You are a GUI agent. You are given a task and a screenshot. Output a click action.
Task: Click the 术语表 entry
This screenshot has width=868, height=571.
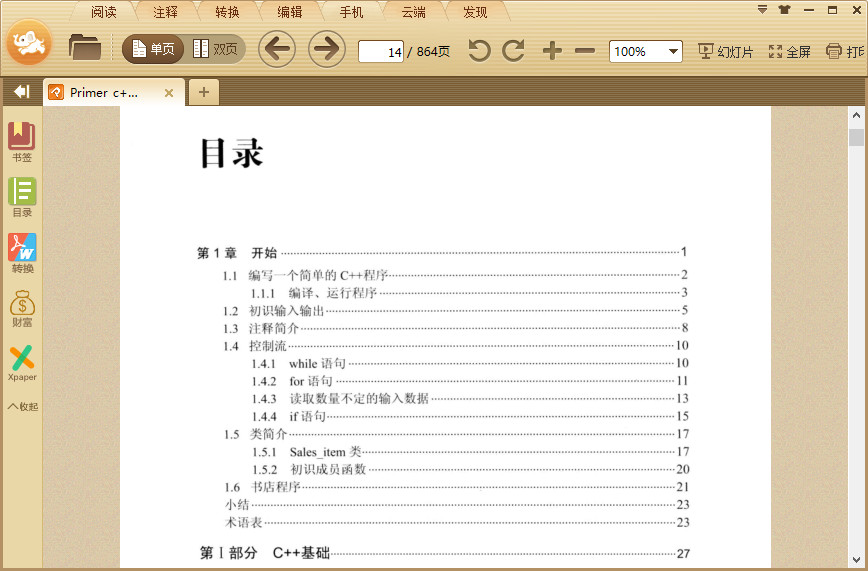(x=457, y=522)
